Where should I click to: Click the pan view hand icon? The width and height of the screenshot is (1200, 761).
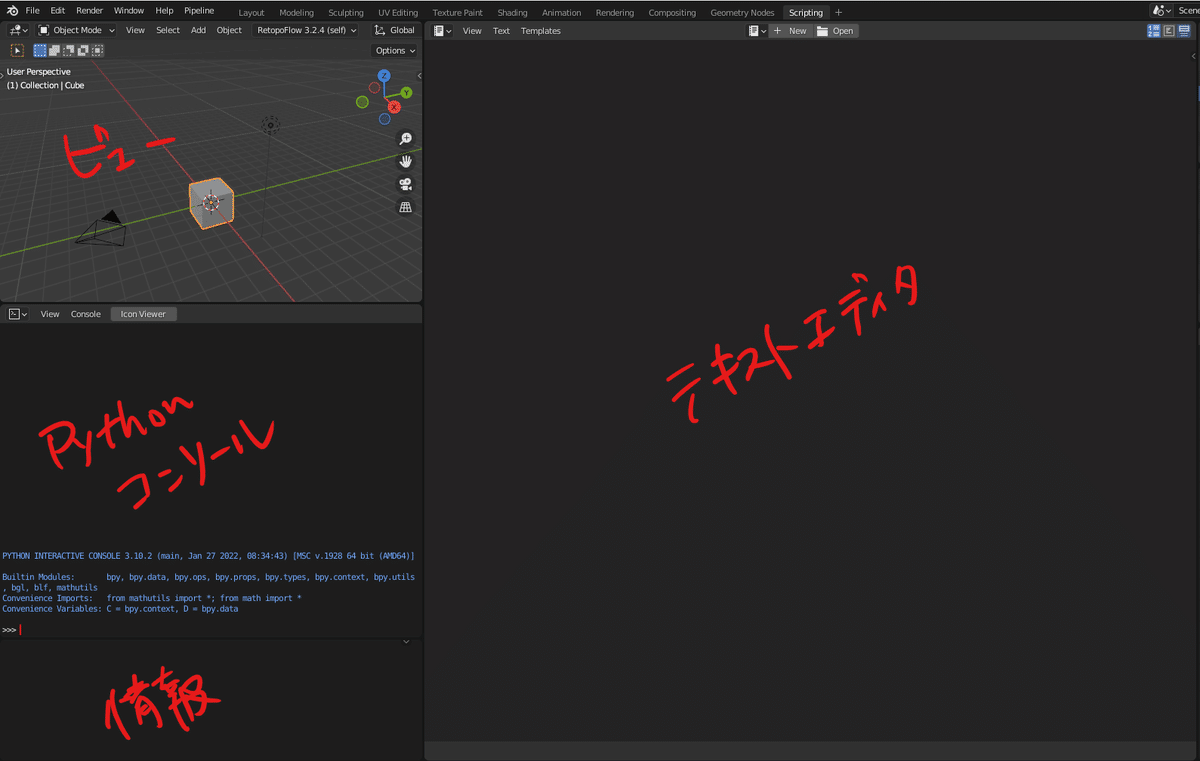tap(406, 161)
